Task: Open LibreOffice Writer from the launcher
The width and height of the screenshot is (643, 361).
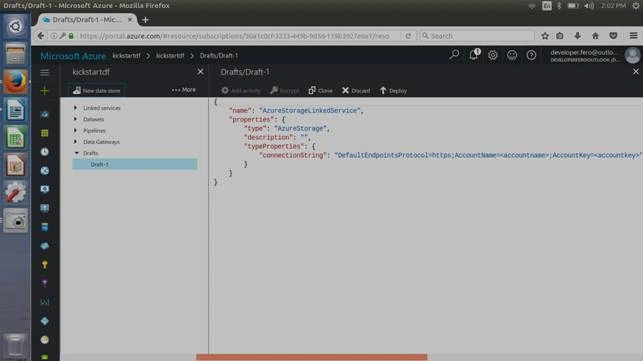Action: (x=15, y=110)
